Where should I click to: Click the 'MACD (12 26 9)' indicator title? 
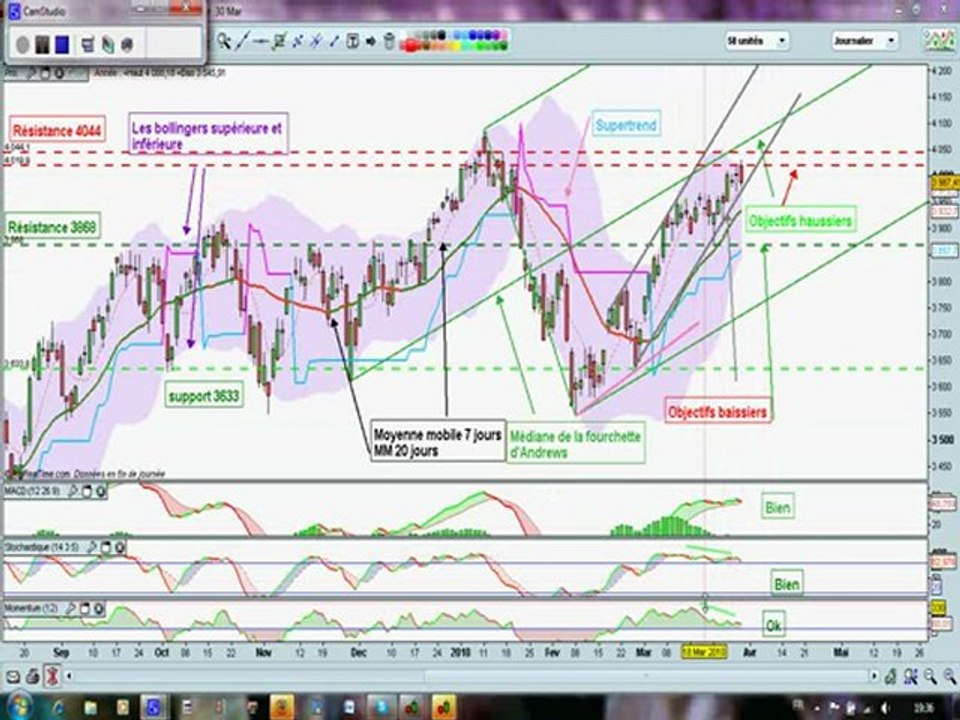pos(33,491)
